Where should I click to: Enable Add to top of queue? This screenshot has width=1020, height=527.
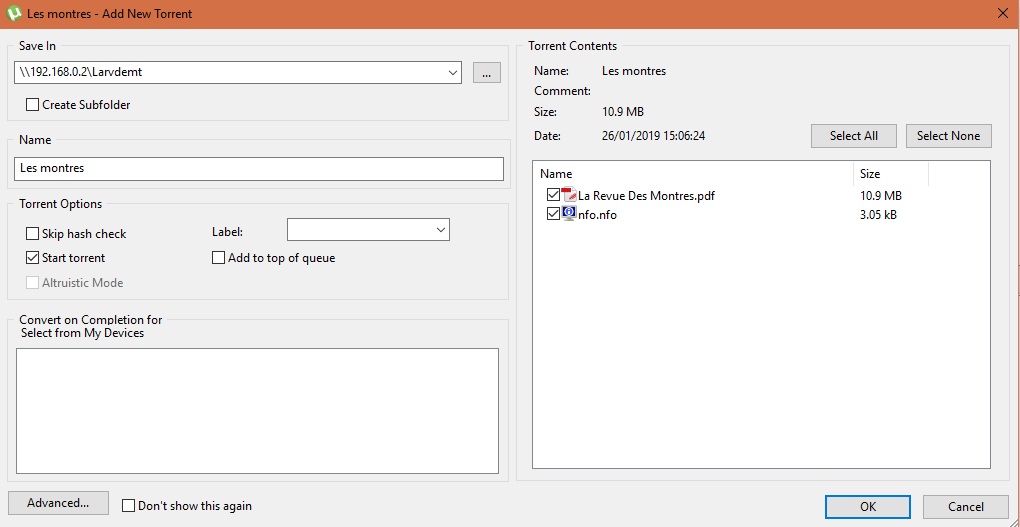[219, 258]
